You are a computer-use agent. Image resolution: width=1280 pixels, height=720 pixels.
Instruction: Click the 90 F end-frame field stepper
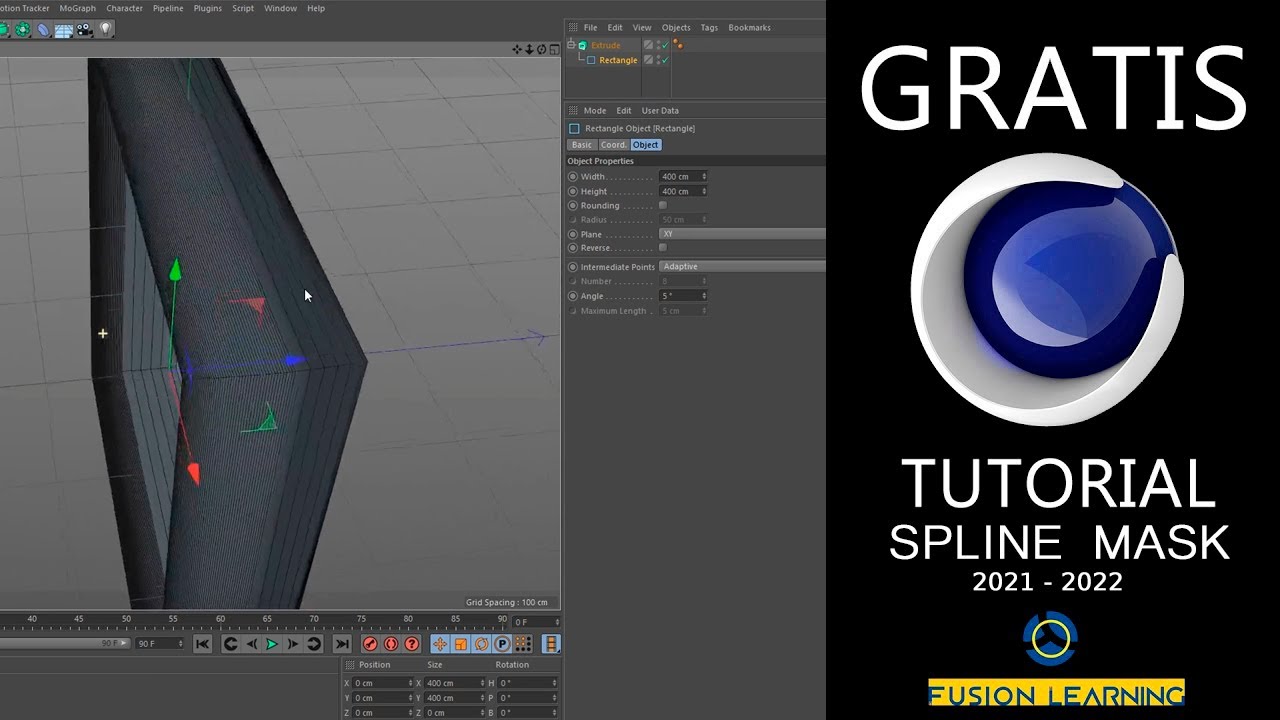(x=181, y=644)
